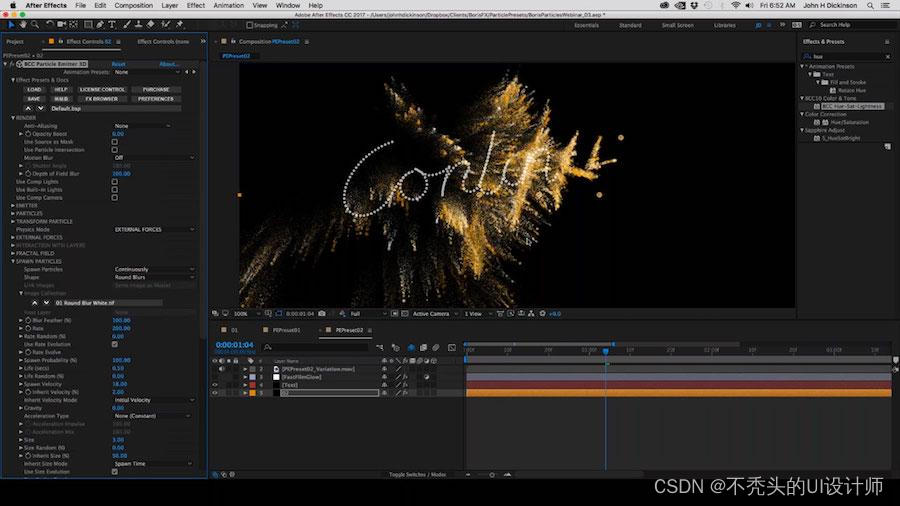The height and width of the screenshot is (506, 900).
Task: Select the Rotation tool
Action: coord(49,25)
